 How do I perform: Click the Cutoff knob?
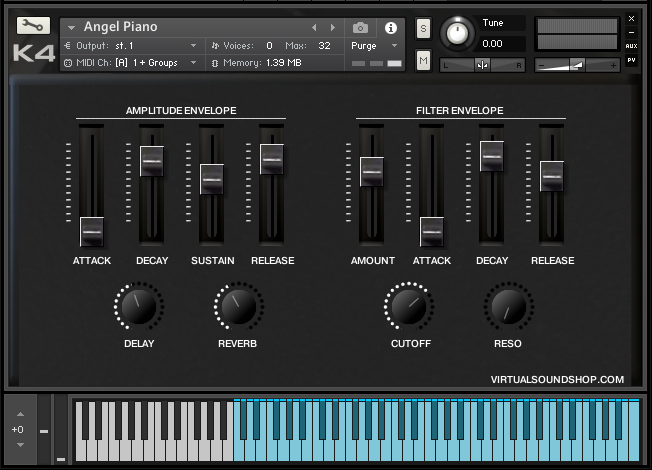(x=410, y=307)
